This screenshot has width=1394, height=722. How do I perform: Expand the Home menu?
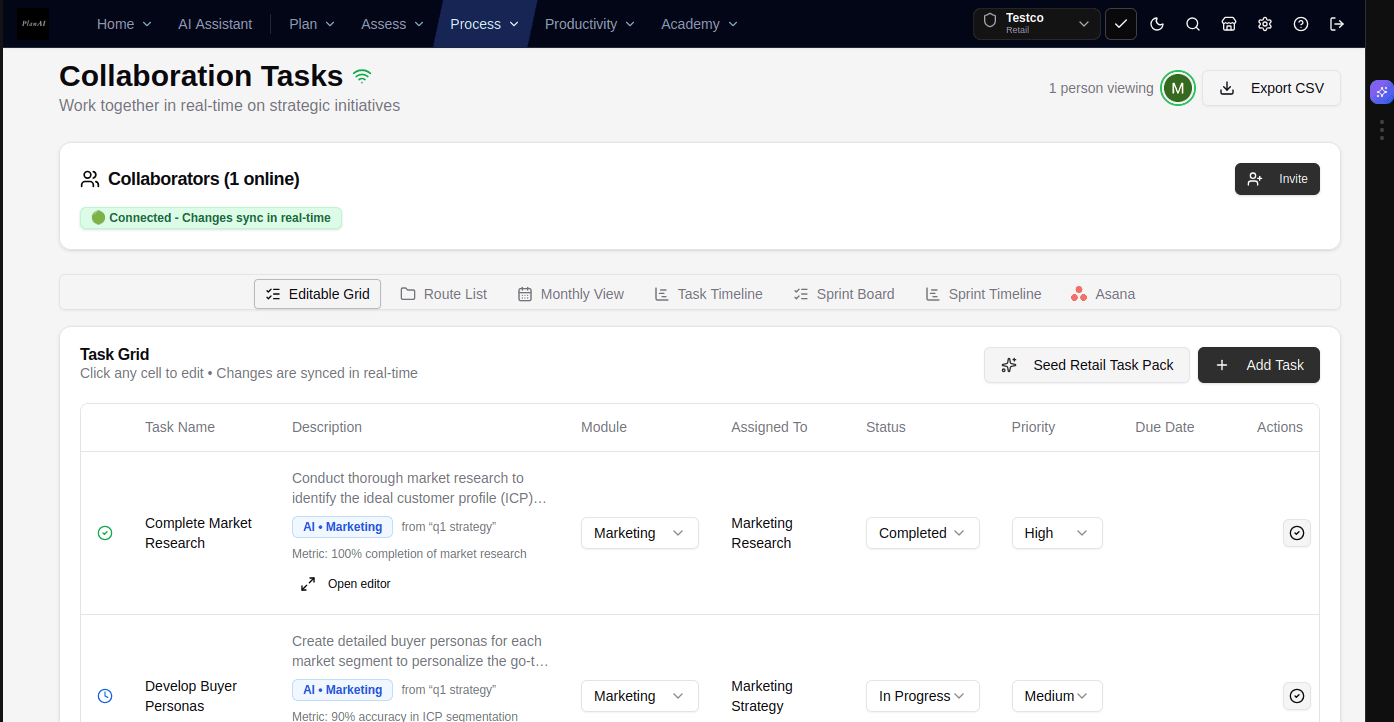[x=124, y=24]
